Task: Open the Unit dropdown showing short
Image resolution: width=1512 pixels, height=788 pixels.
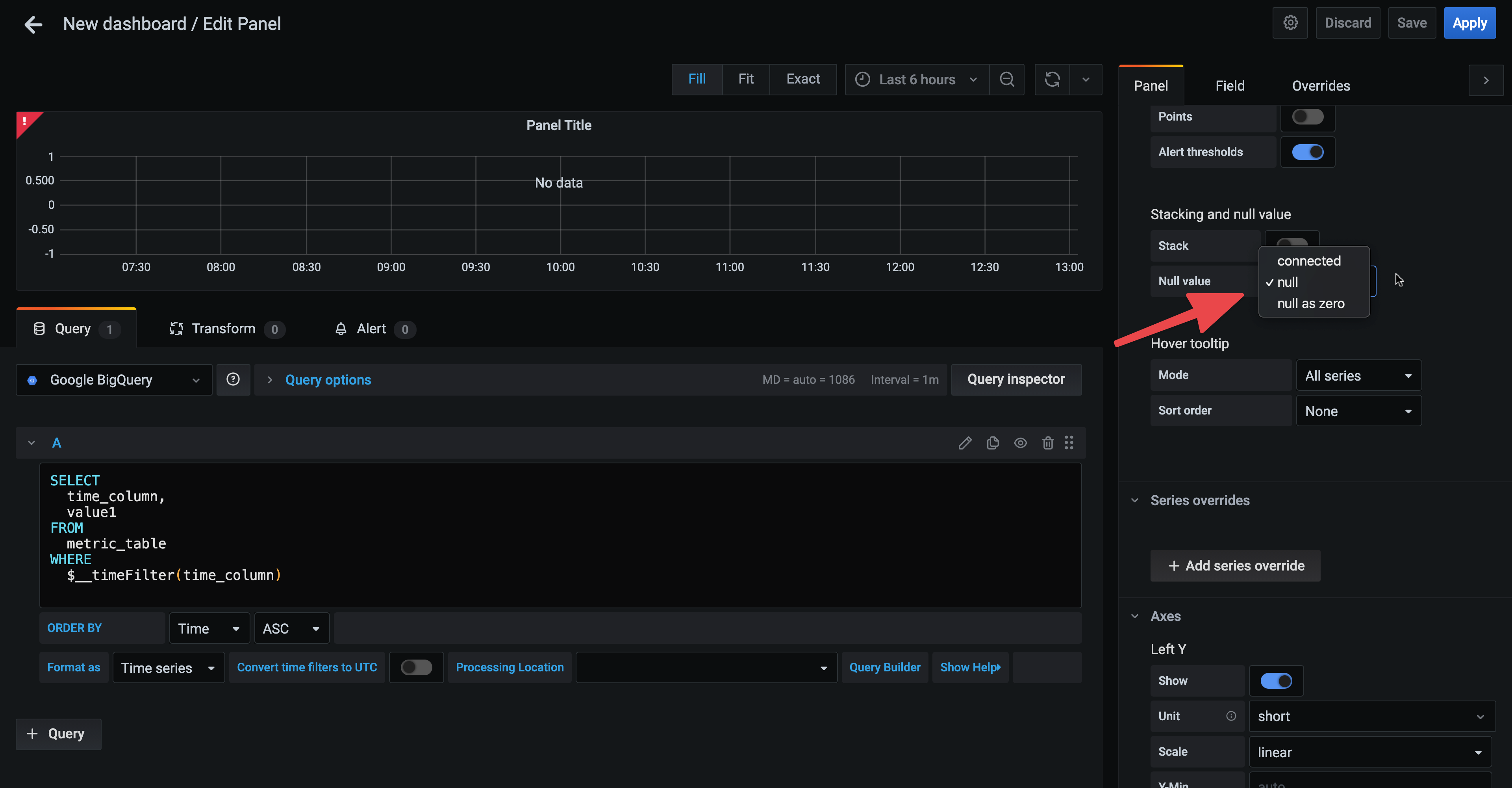Action: tap(1372, 716)
